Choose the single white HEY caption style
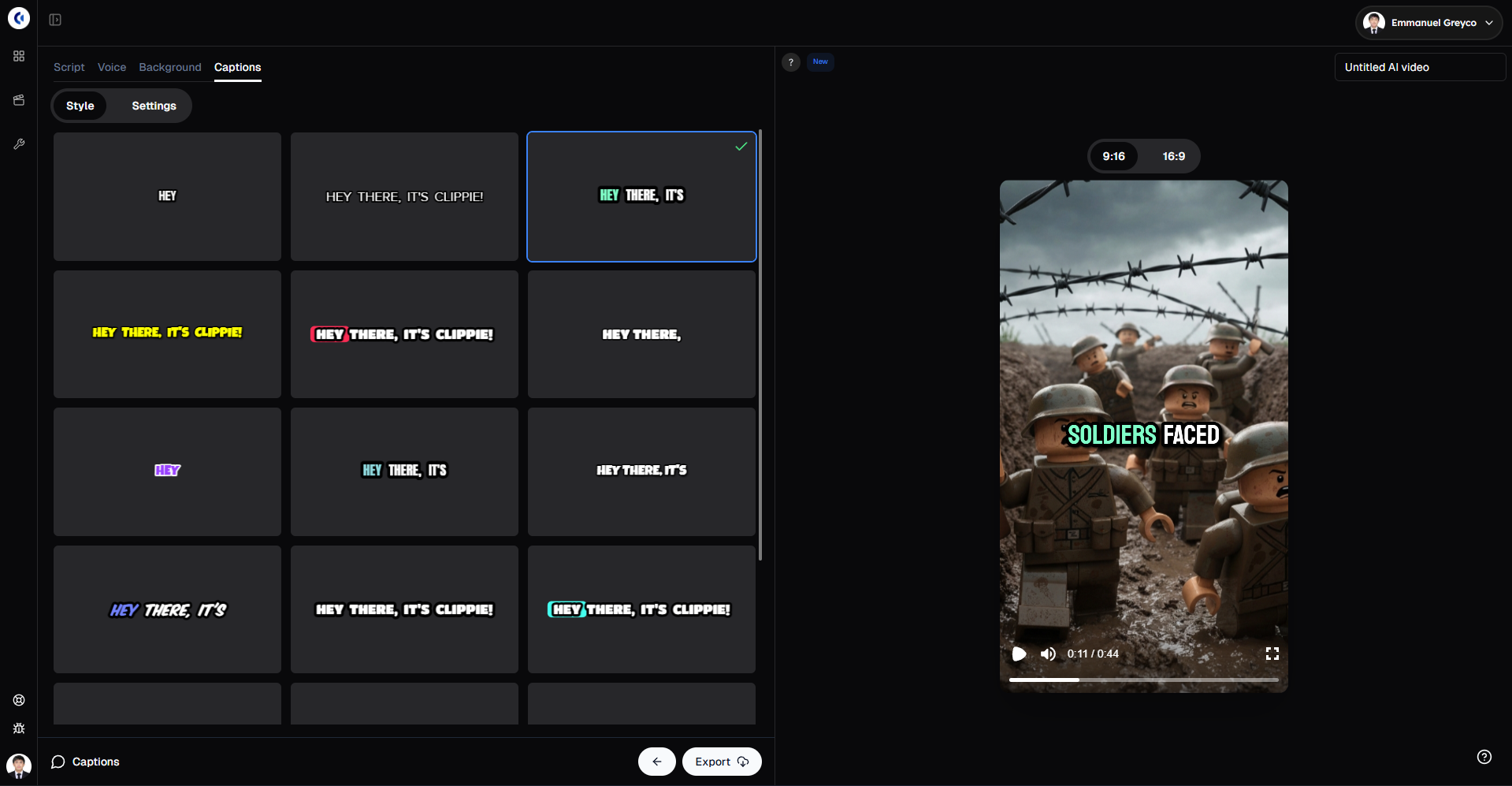 point(167,196)
